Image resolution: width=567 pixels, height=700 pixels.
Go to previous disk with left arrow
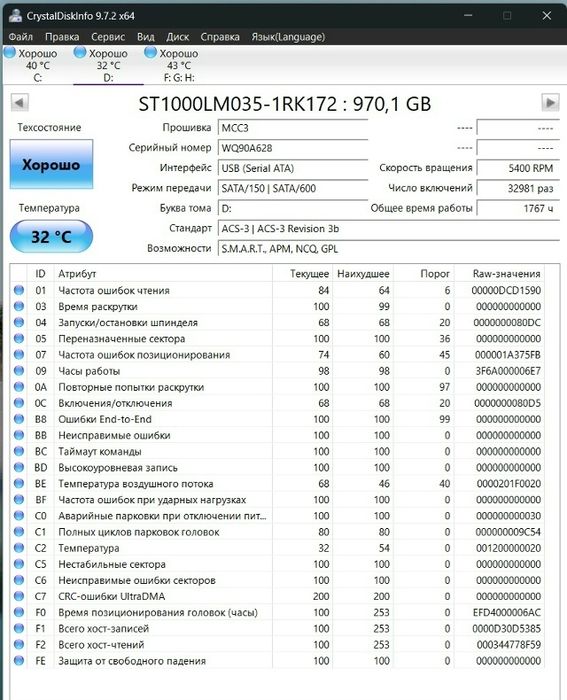pyautogui.click(x=19, y=103)
